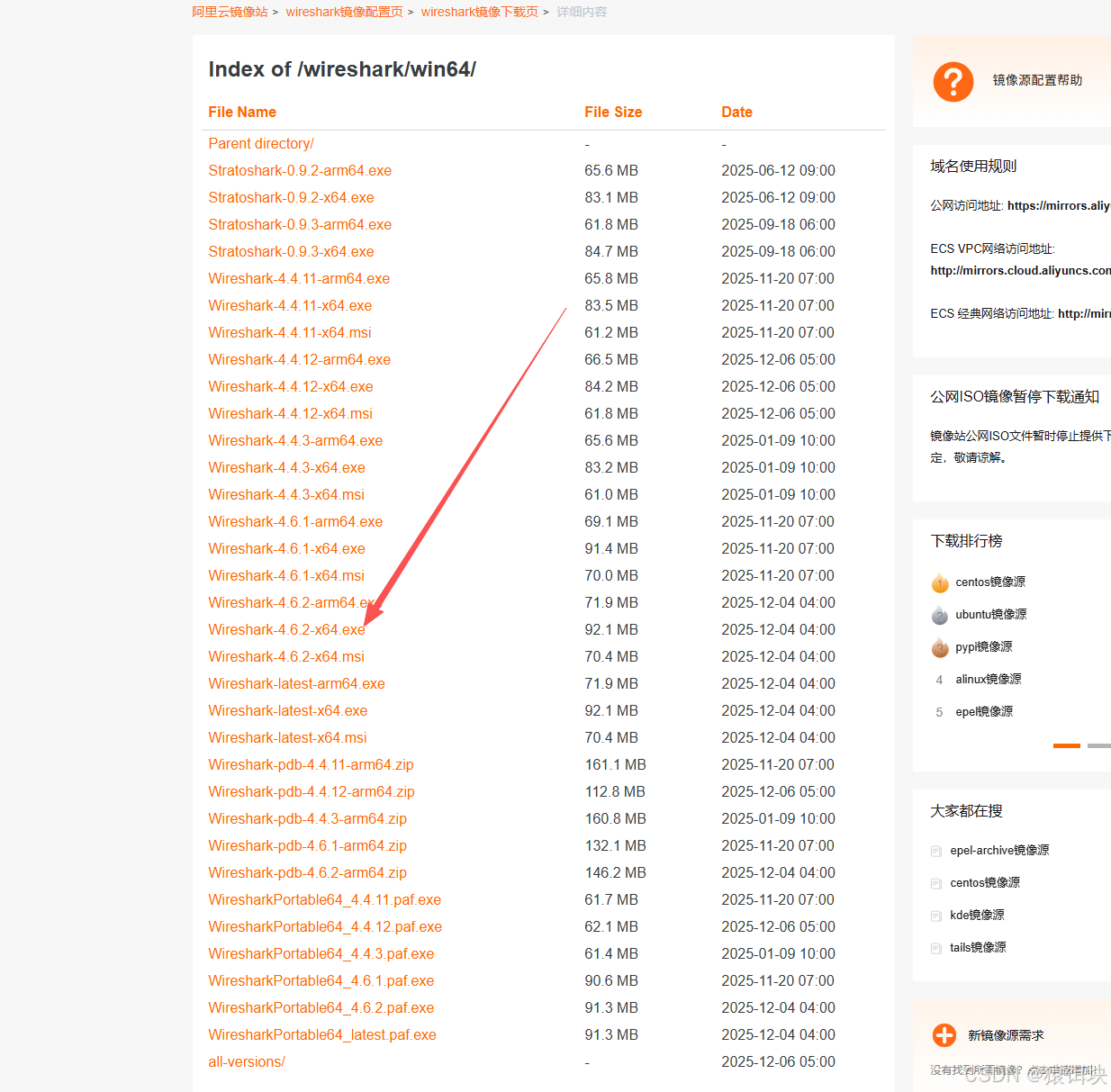Download Wireshark-4.4.12-arm64.exe
1111x1092 pixels.
pyautogui.click(x=300, y=359)
